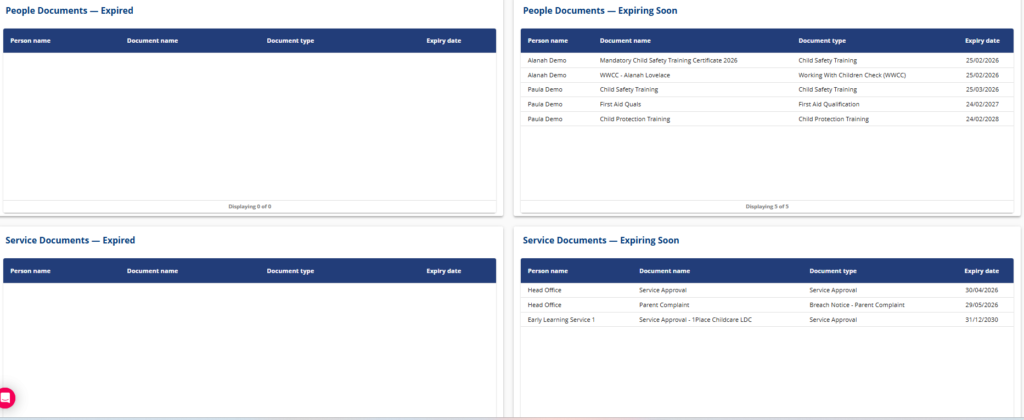The width and height of the screenshot is (1024, 420).
Task: Click Document name header in People Documents Expired
Action: coord(152,41)
